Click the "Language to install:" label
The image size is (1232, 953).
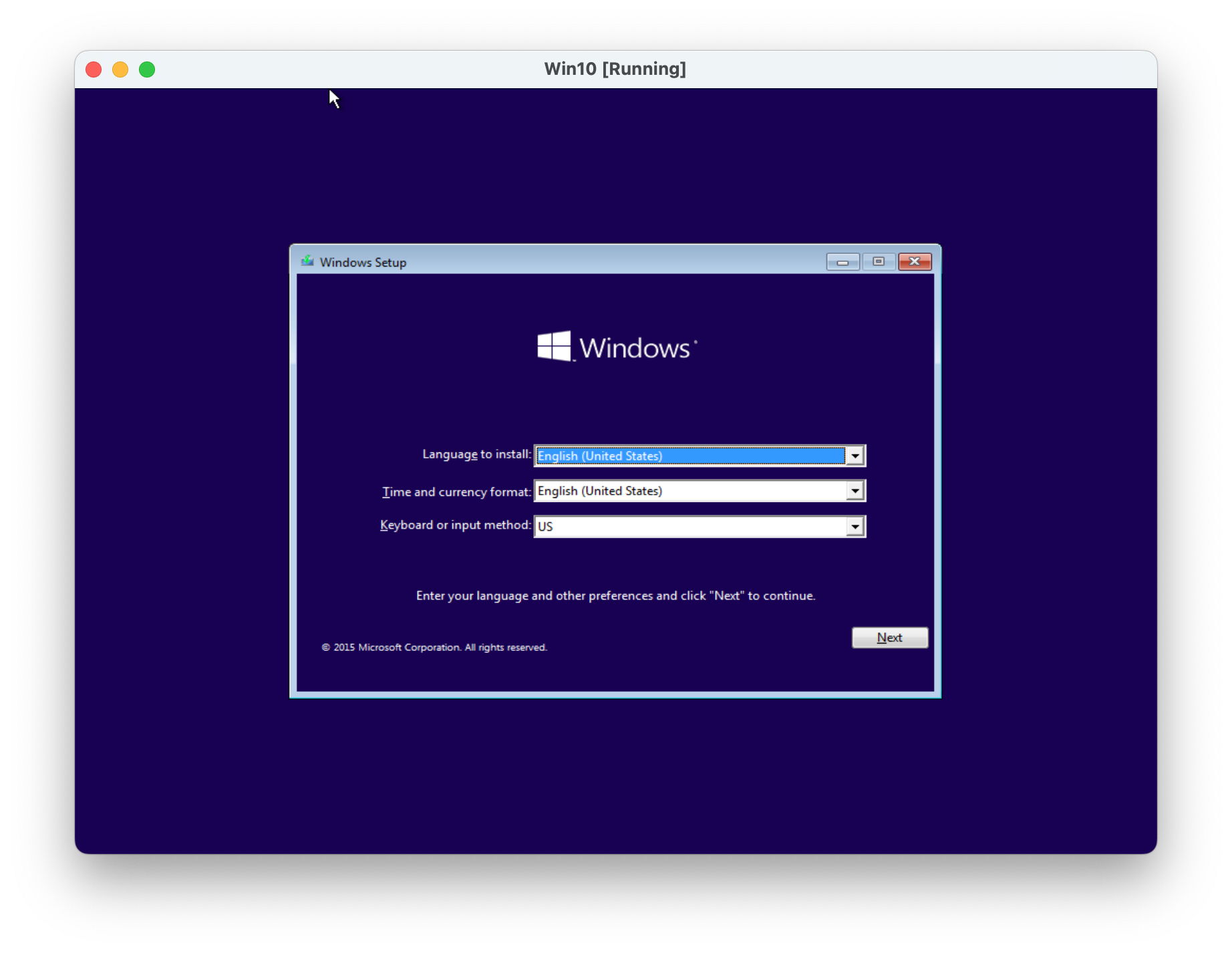[476, 454]
